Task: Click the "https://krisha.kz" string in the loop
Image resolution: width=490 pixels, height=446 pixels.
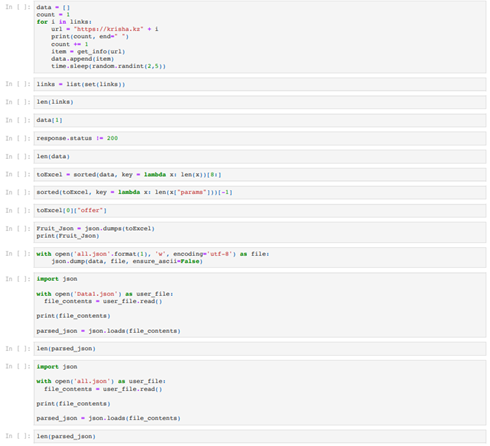Action: [x=109, y=29]
